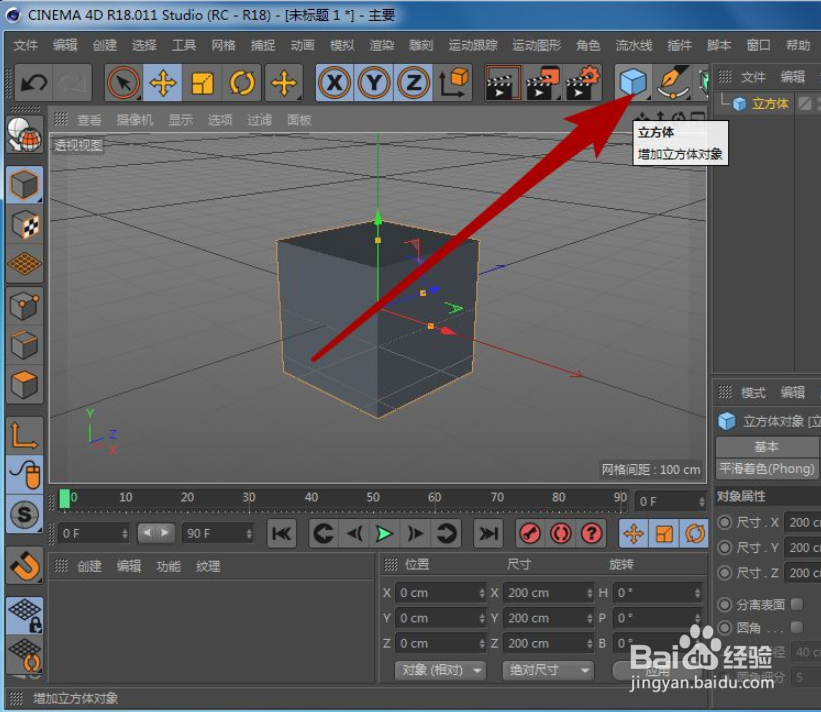This screenshot has width=821, height=712.
Task: Switch coordinate system icon
Action: point(453,82)
